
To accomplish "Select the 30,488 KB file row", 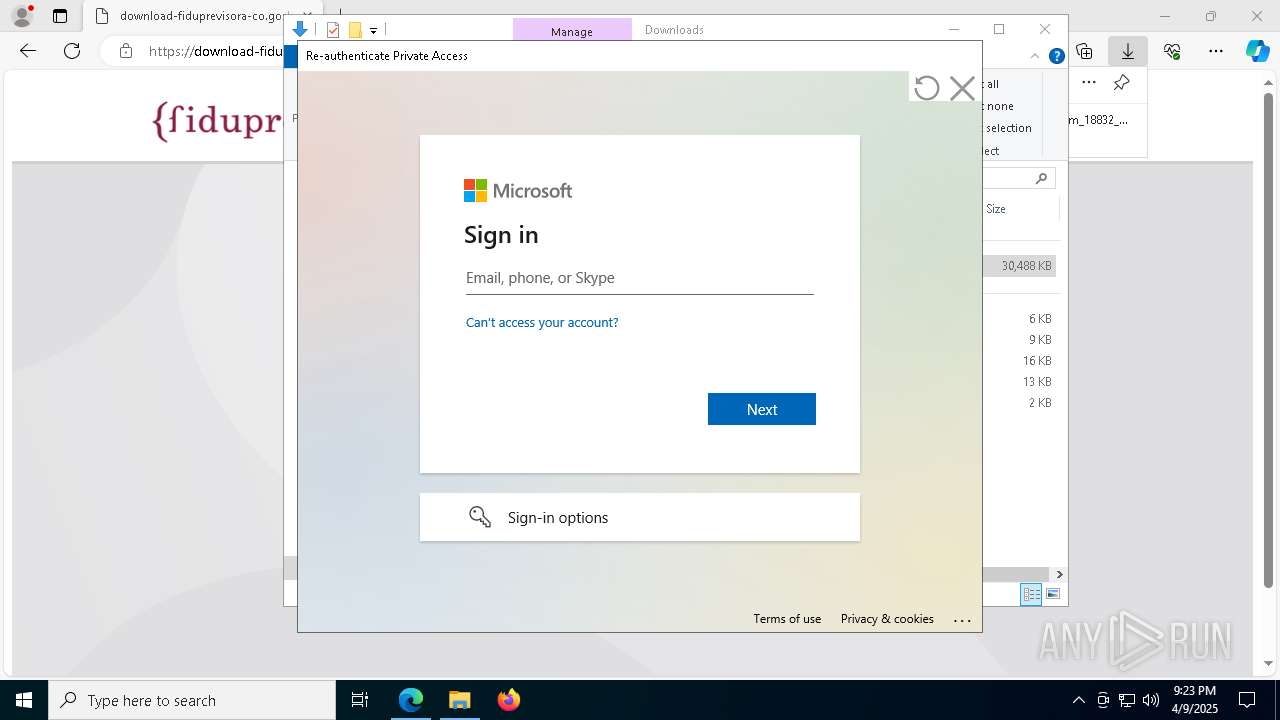I will coord(1020,266).
